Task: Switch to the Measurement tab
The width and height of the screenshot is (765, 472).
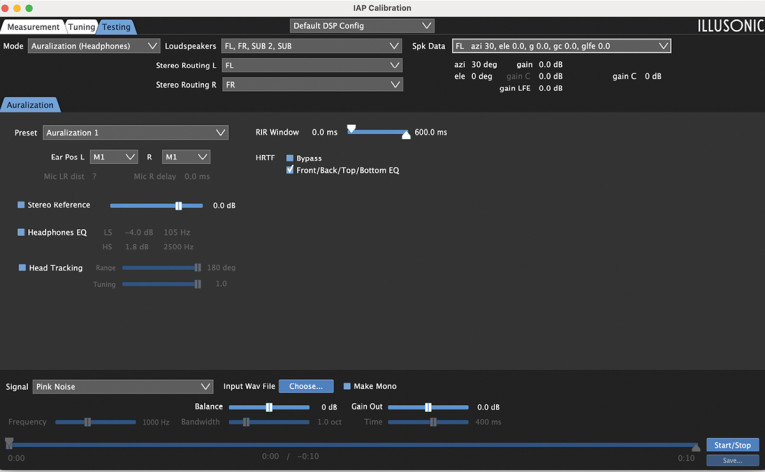Action: (33, 27)
